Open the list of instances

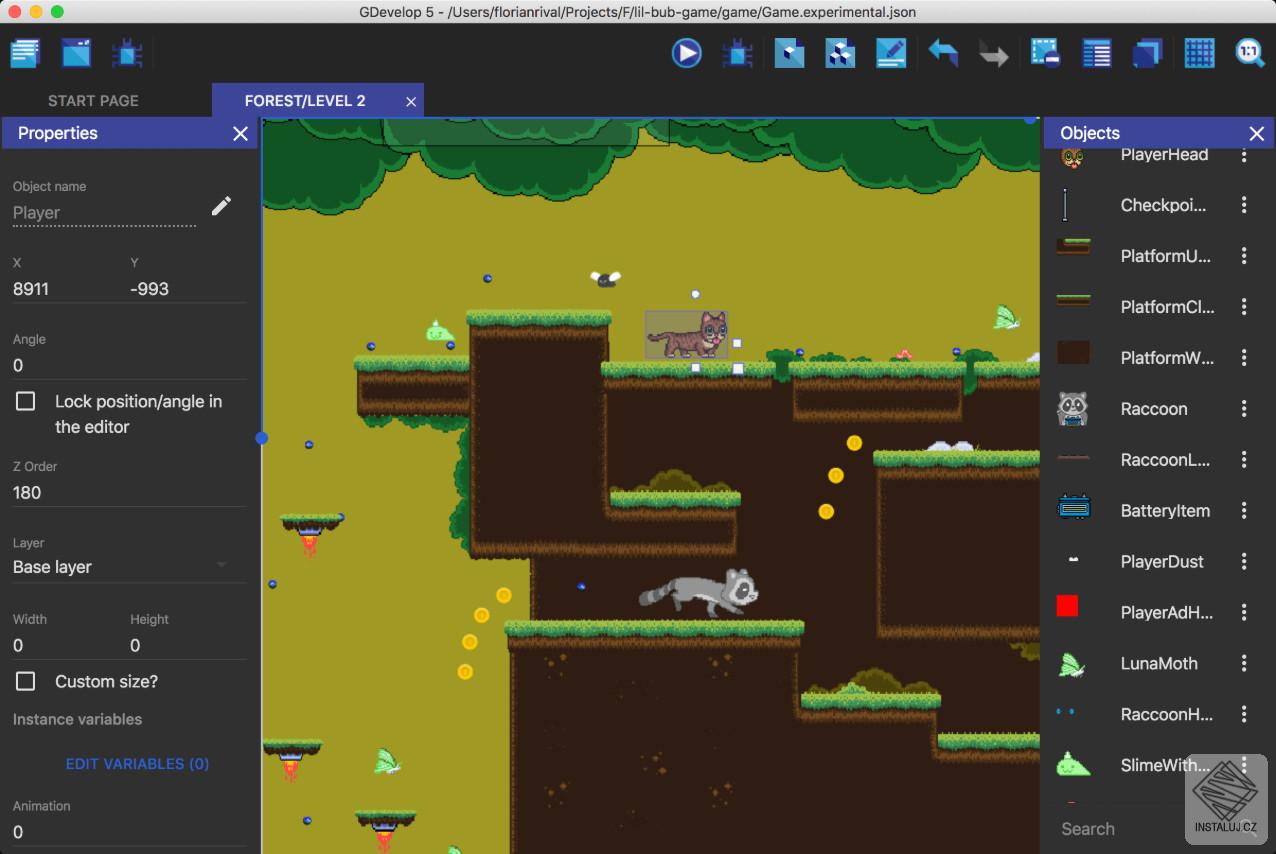1097,53
